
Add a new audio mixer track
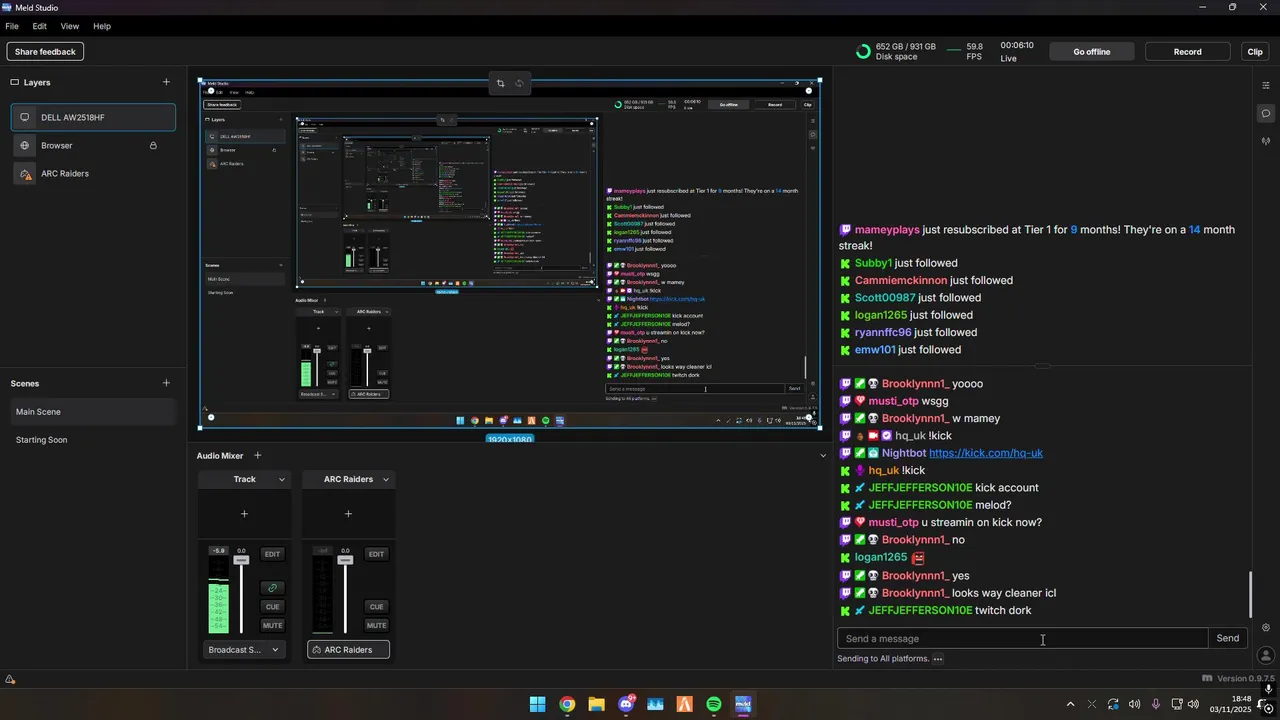coord(257,456)
